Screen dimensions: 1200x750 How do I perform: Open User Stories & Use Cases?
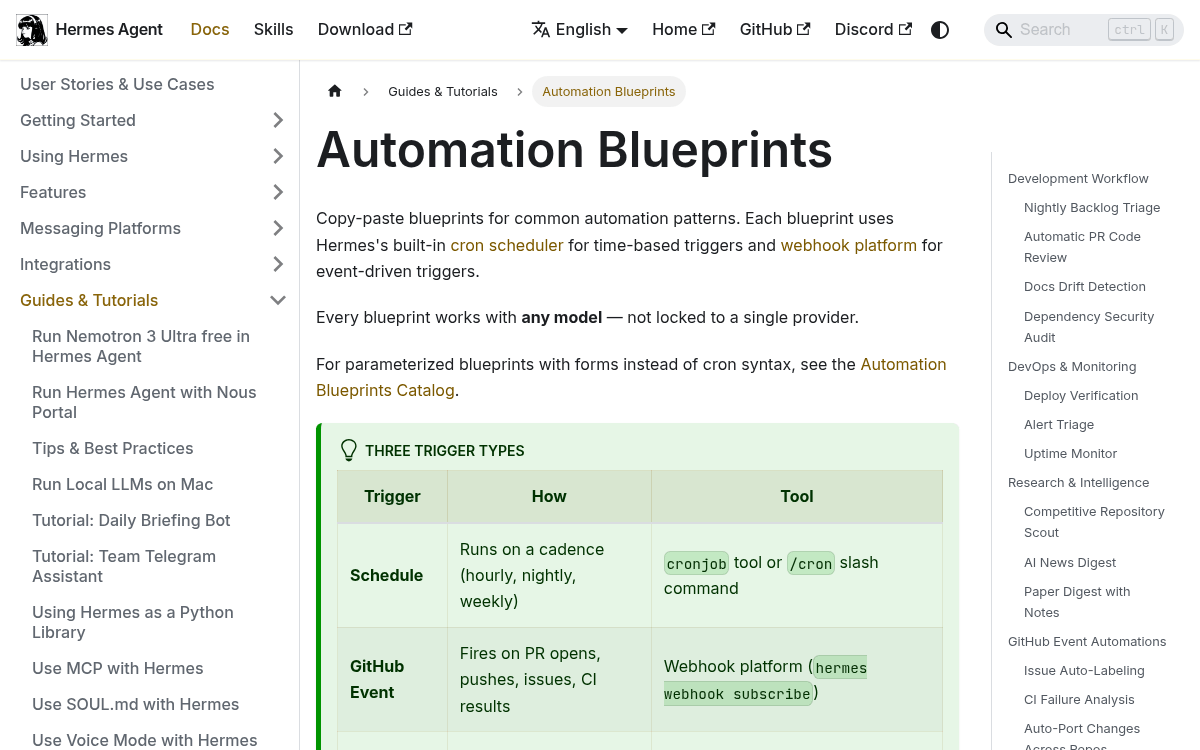click(x=117, y=84)
